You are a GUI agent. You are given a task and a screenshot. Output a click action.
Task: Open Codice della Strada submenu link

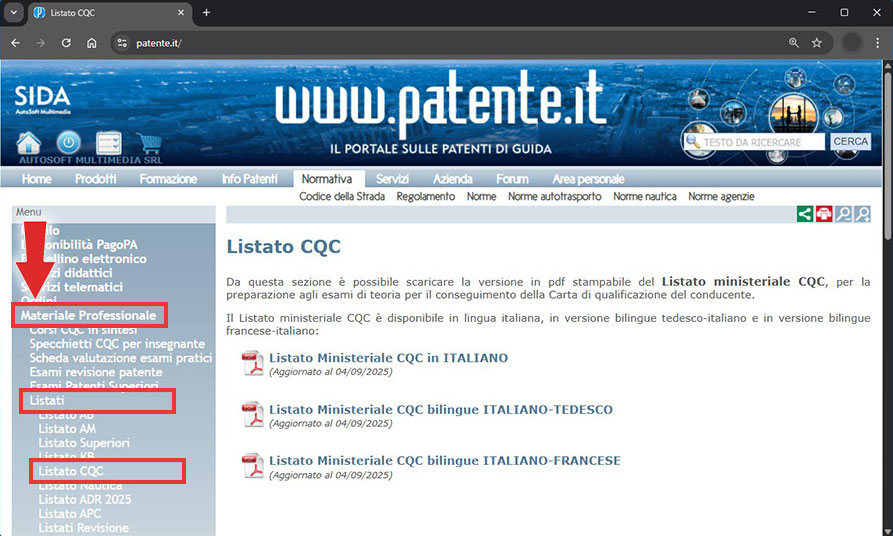[x=342, y=197]
